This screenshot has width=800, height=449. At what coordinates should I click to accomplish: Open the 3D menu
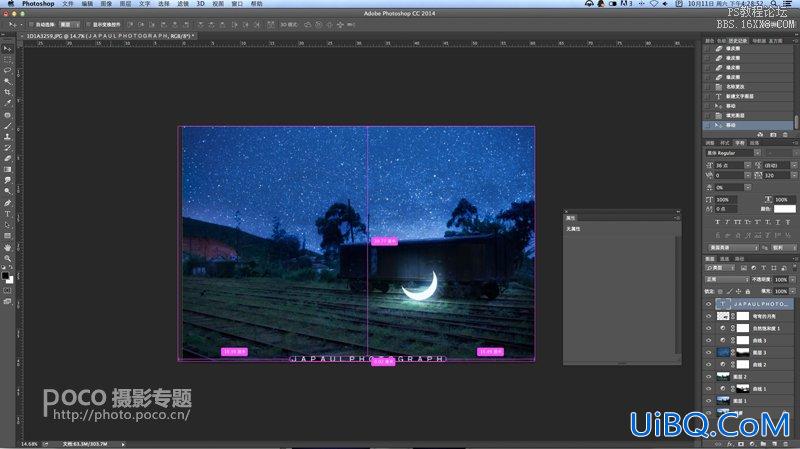click(201, 4)
